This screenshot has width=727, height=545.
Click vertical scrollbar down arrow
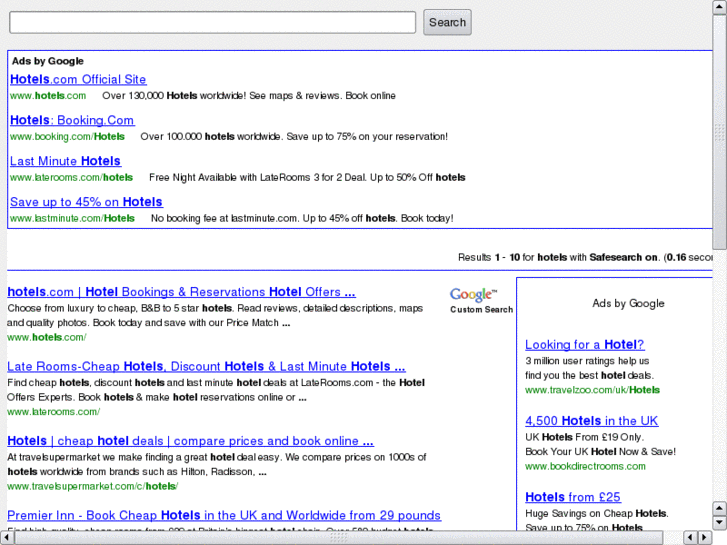pyautogui.click(x=719, y=523)
